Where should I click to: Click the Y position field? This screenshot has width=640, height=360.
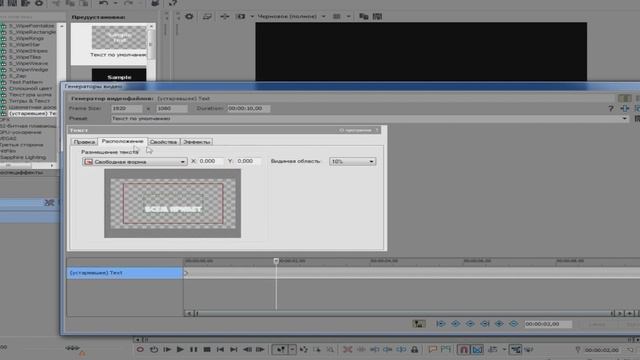248,161
